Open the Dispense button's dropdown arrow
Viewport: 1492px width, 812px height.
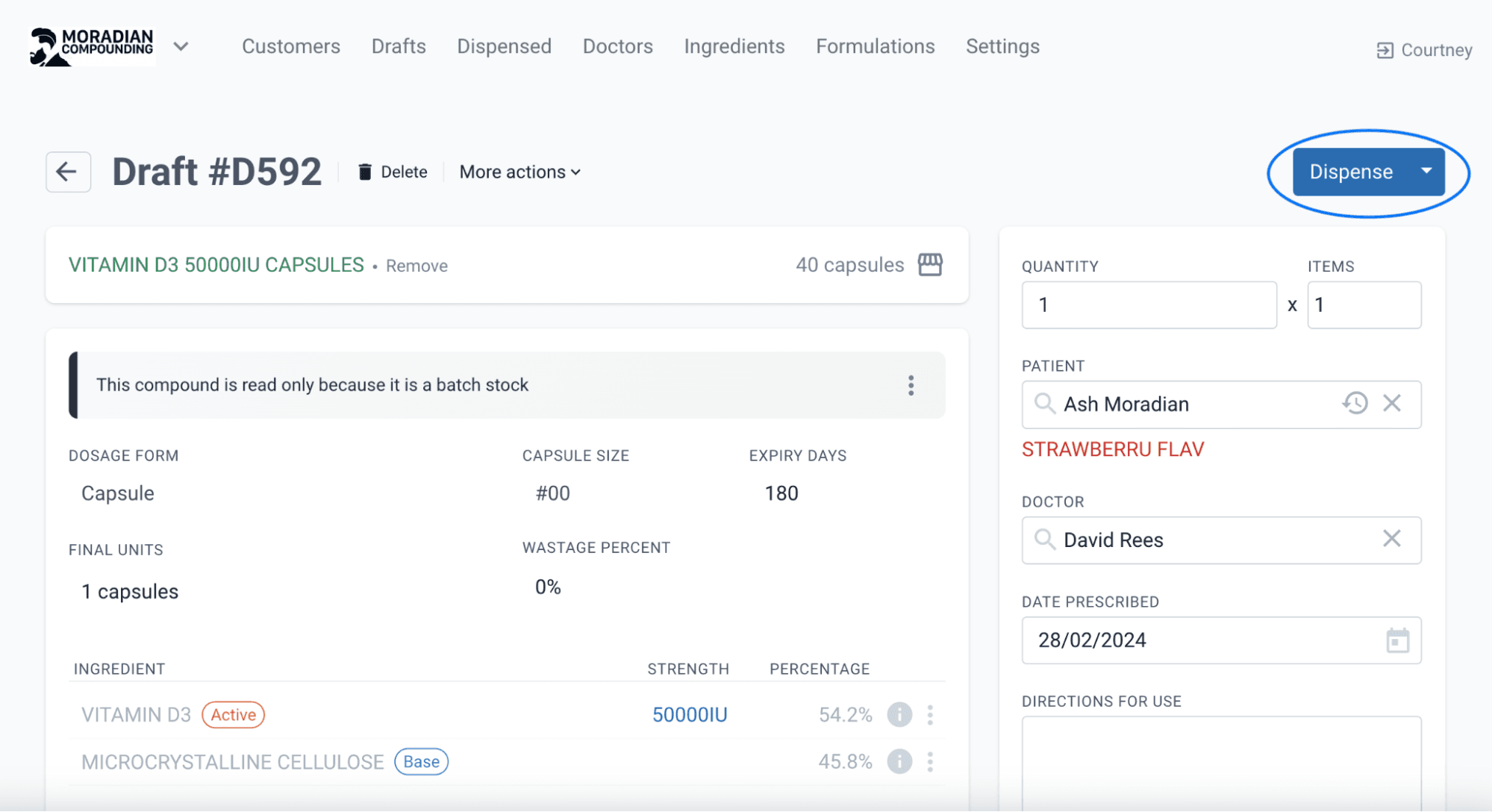tap(1426, 171)
